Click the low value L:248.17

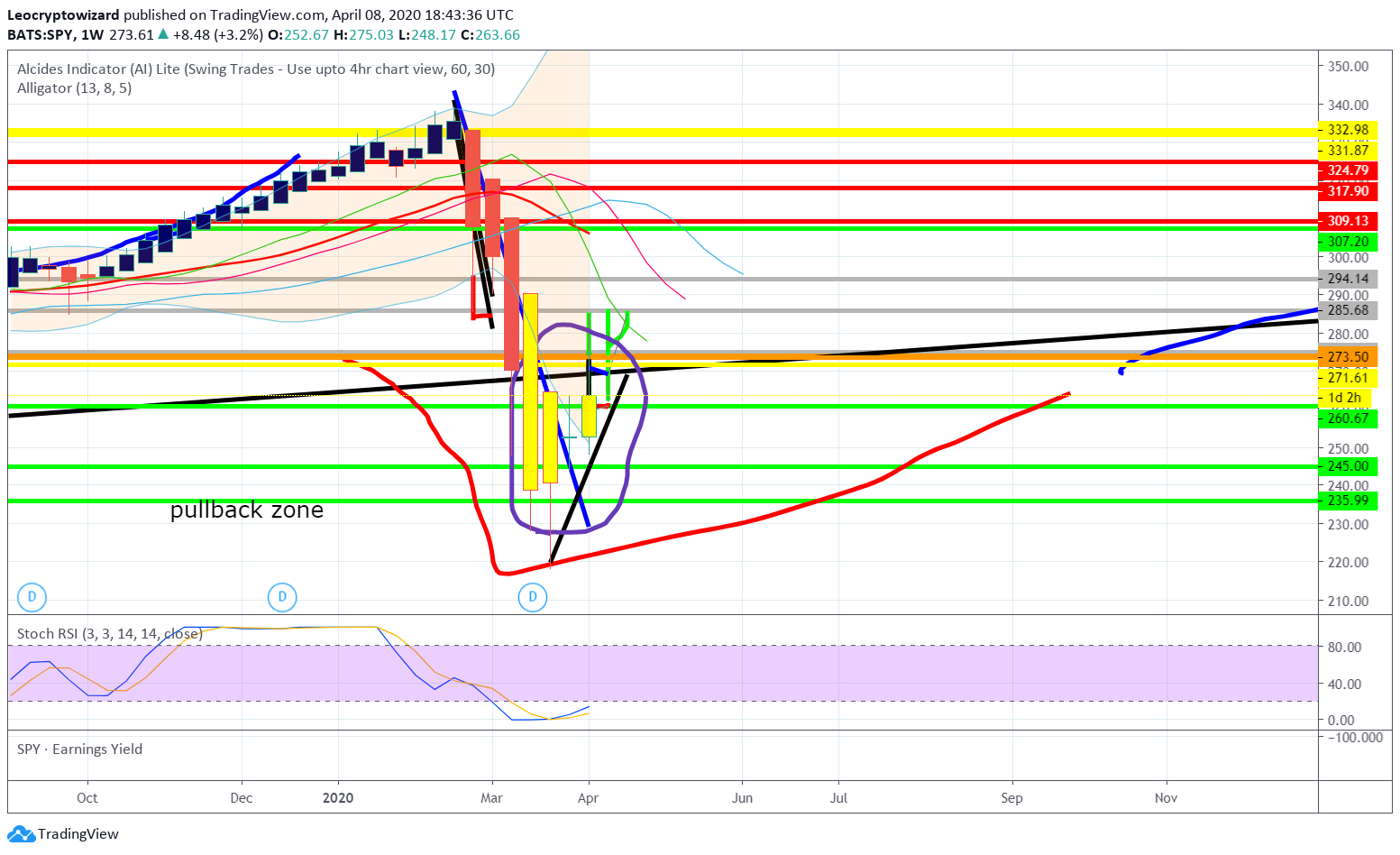(426, 35)
